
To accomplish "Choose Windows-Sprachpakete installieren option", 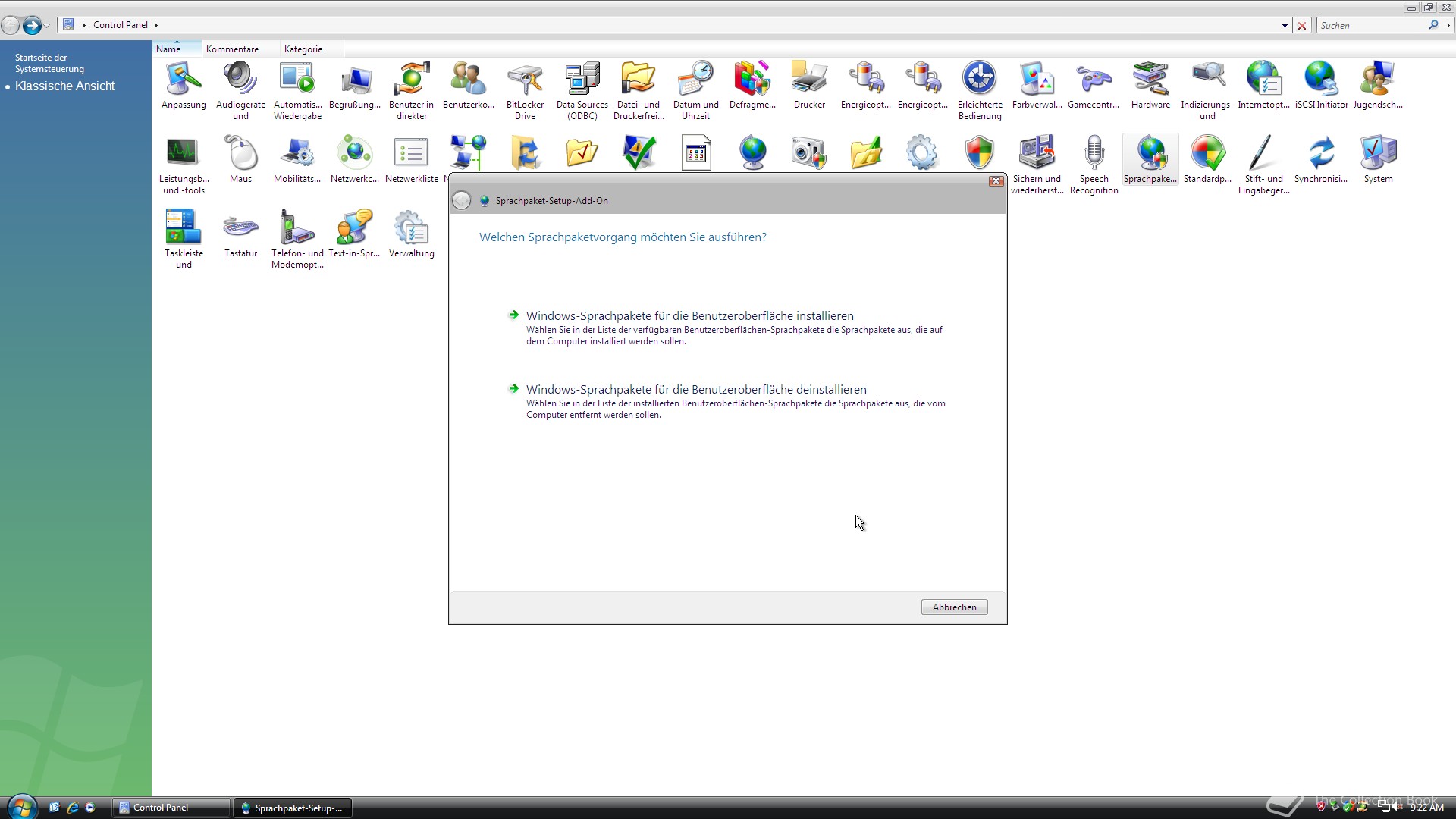I will pyautogui.click(x=726, y=328).
